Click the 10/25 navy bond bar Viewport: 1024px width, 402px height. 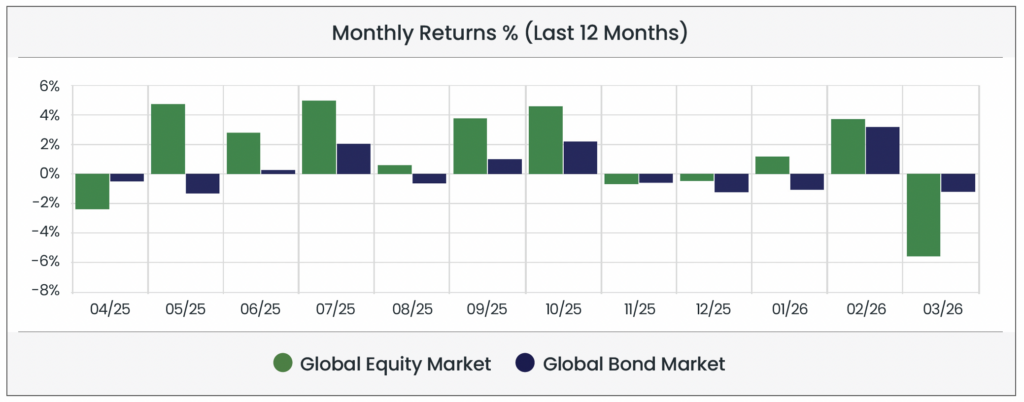pyautogui.click(x=580, y=158)
